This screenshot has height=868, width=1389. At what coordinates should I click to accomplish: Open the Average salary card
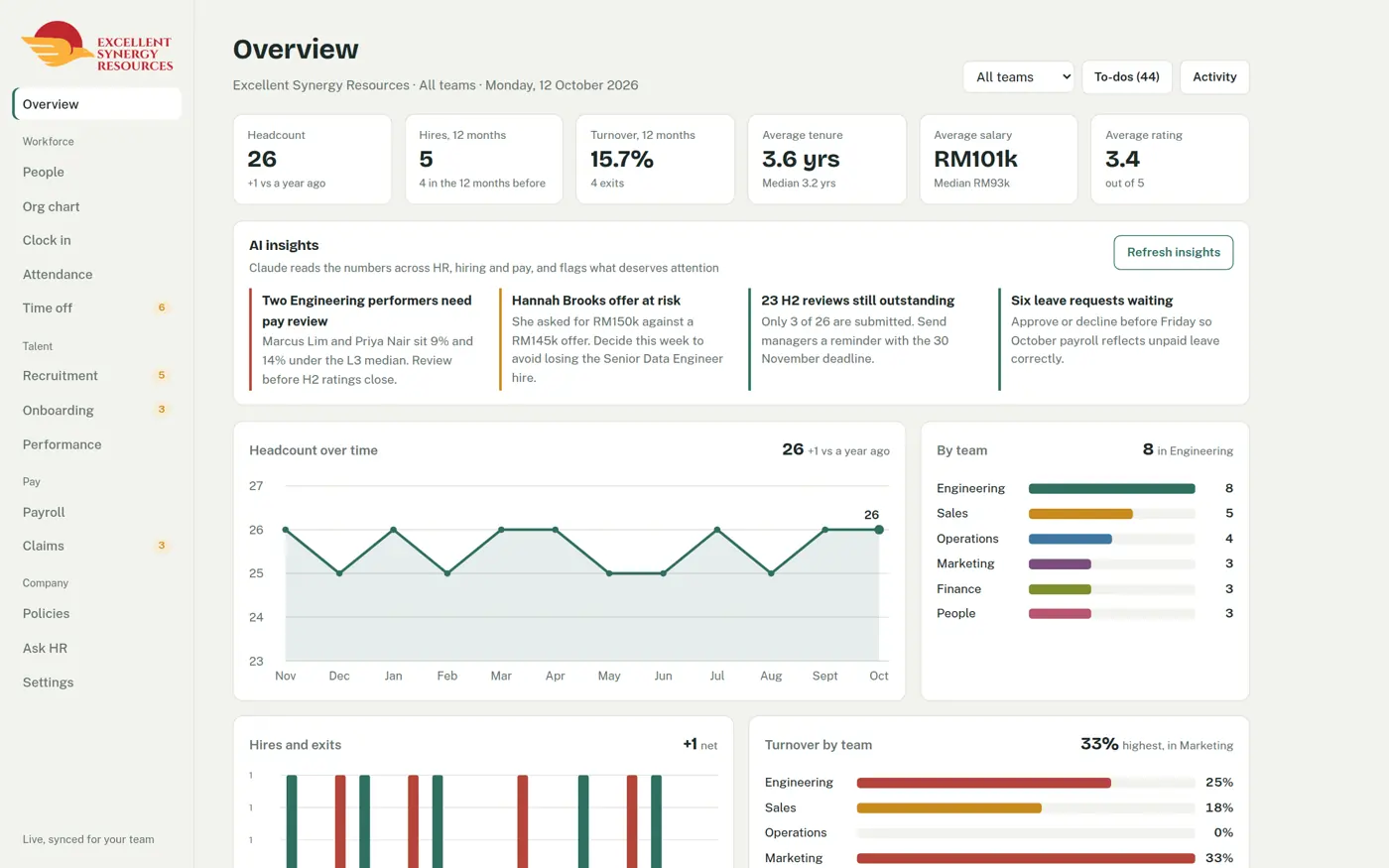tap(999, 160)
